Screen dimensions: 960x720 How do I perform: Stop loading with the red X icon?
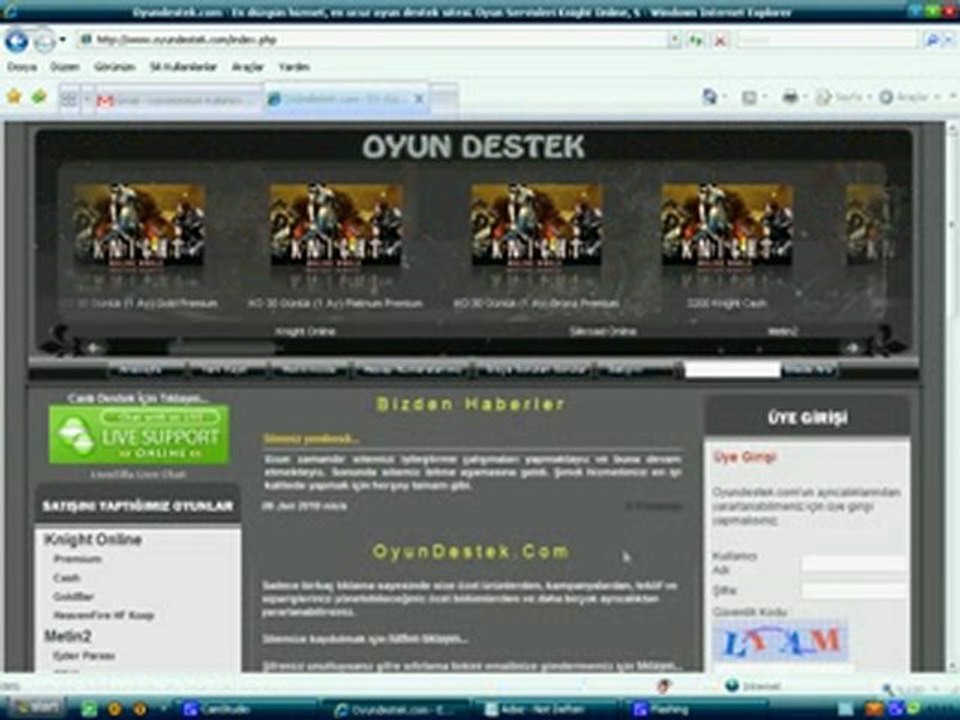721,40
